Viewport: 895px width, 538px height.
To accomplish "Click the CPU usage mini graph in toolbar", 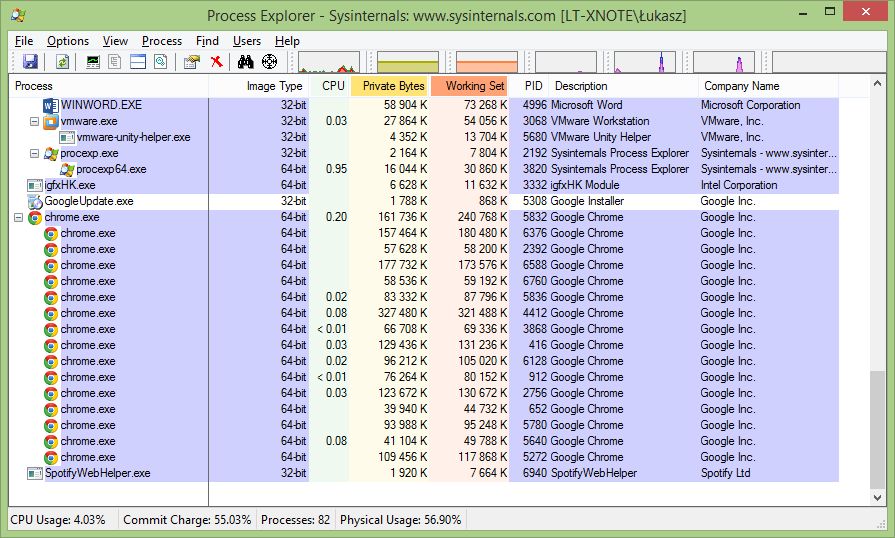I will [329, 62].
